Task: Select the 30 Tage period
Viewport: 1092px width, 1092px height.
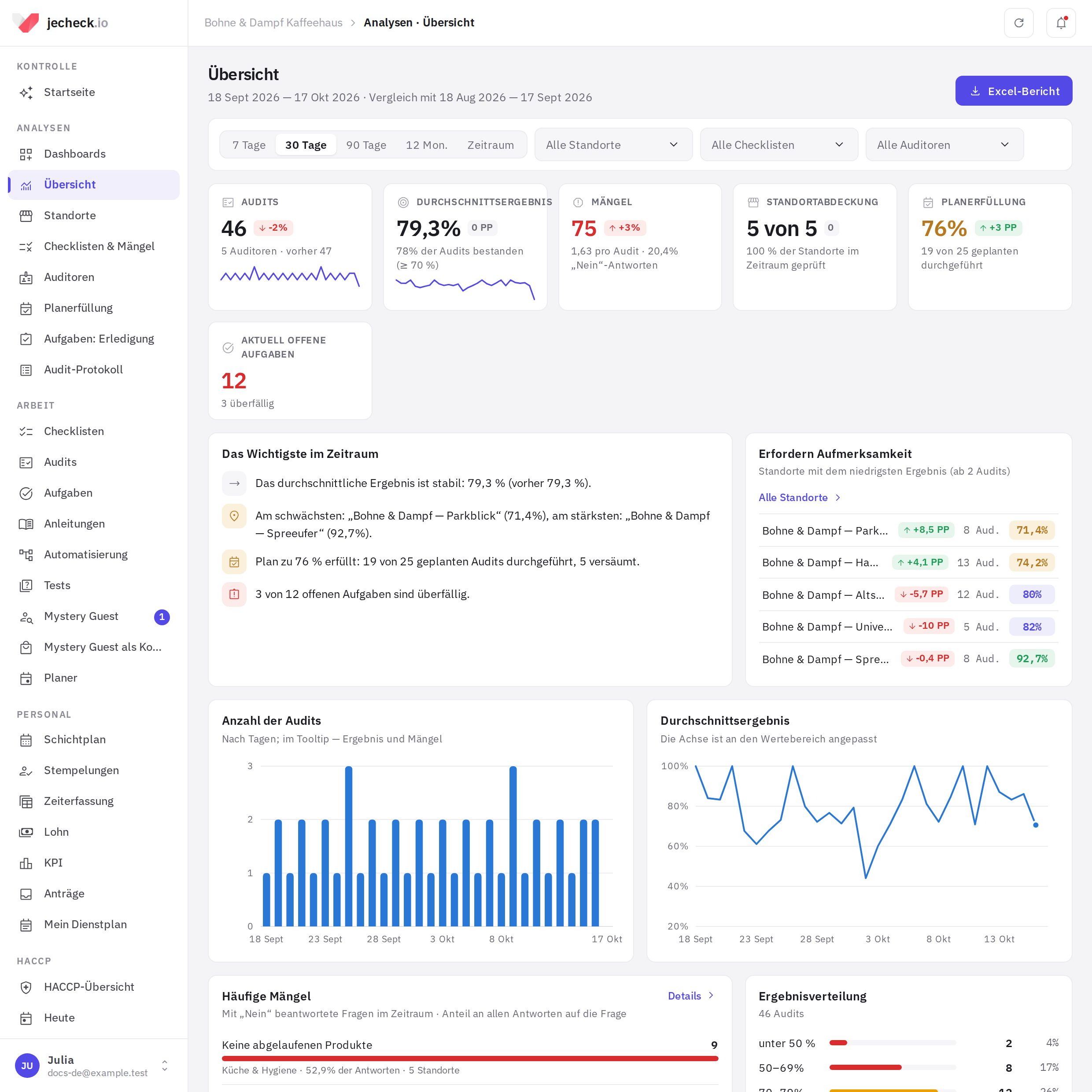Action: [x=306, y=145]
